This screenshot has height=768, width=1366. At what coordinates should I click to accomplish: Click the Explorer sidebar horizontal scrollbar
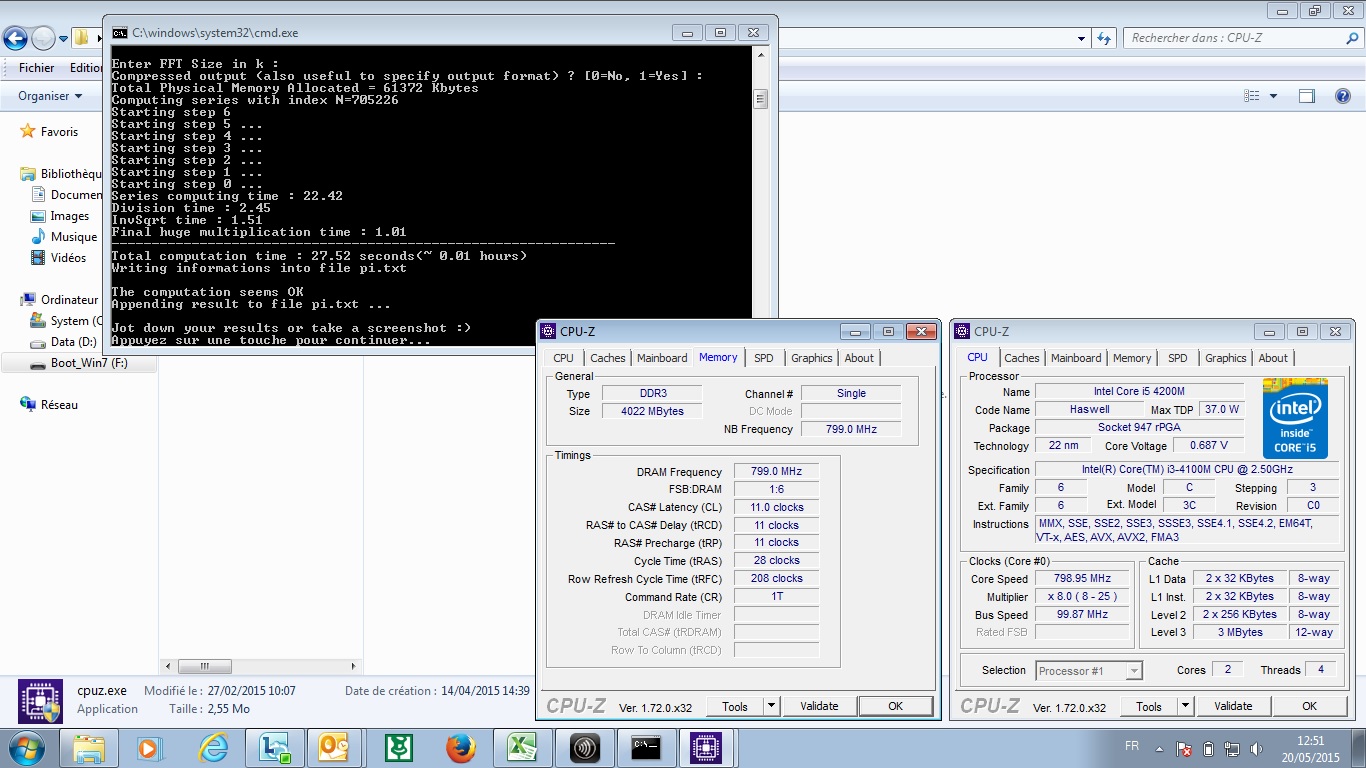tap(262, 666)
